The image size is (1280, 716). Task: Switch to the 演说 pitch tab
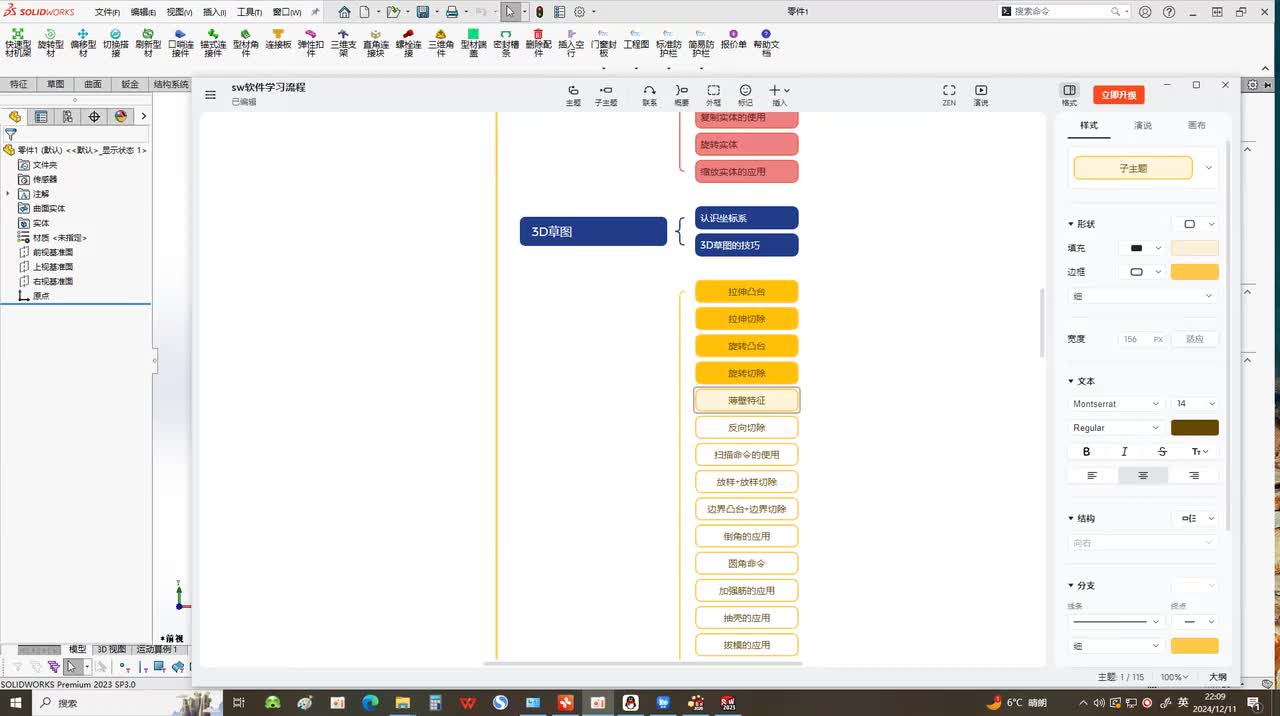click(1143, 125)
